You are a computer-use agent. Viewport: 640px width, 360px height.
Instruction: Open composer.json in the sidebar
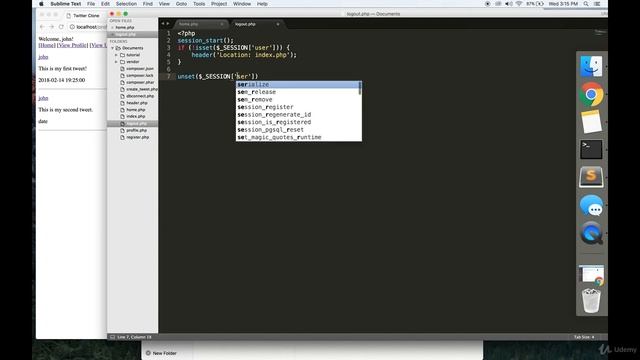click(140, 69)
